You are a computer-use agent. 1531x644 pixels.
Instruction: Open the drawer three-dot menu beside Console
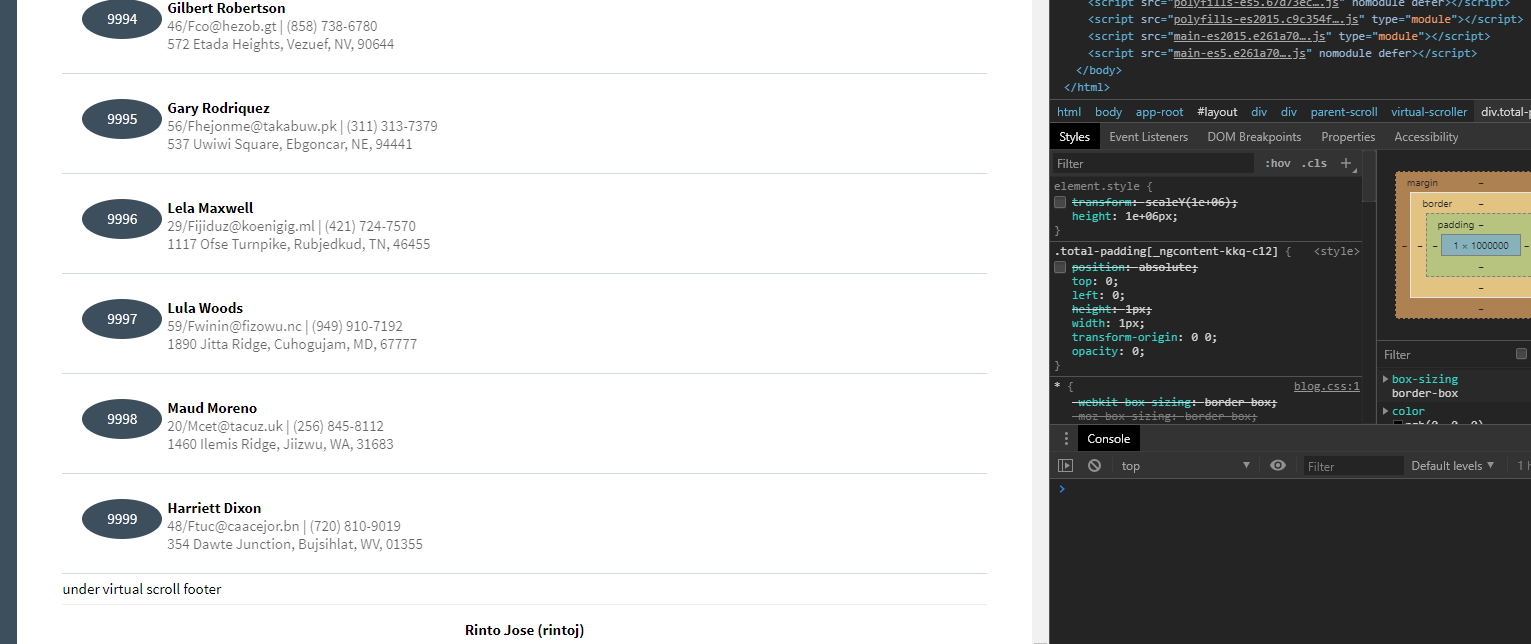(1066, 438)
